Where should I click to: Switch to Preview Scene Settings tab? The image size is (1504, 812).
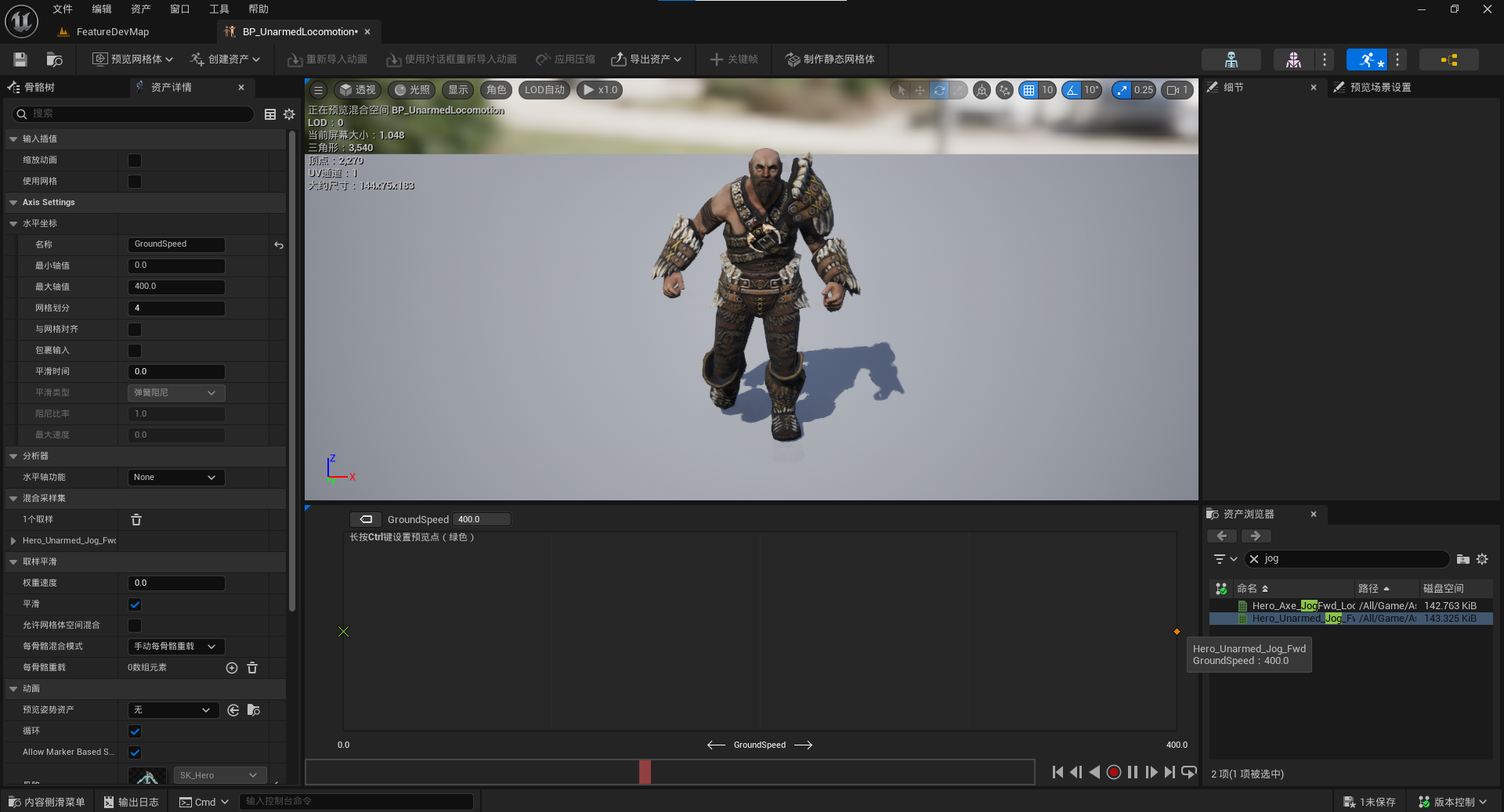pyautogui.click(x=1380, y=88)
